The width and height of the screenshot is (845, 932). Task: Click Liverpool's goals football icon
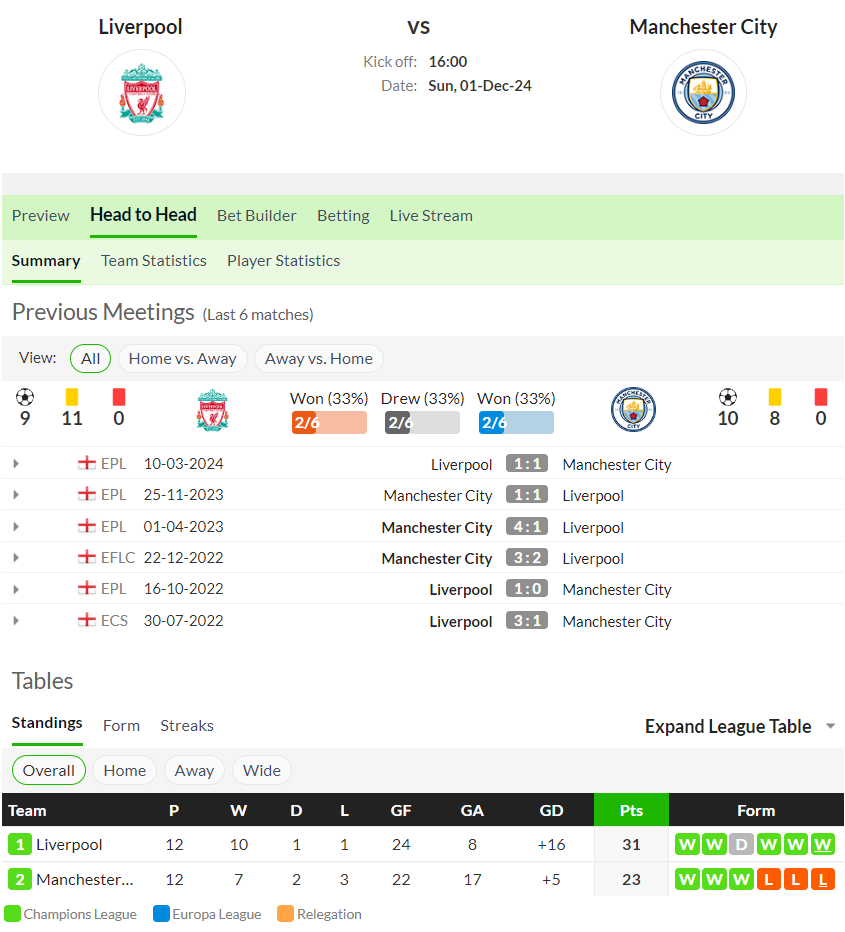pyautogui.click(x=25, y=397)
